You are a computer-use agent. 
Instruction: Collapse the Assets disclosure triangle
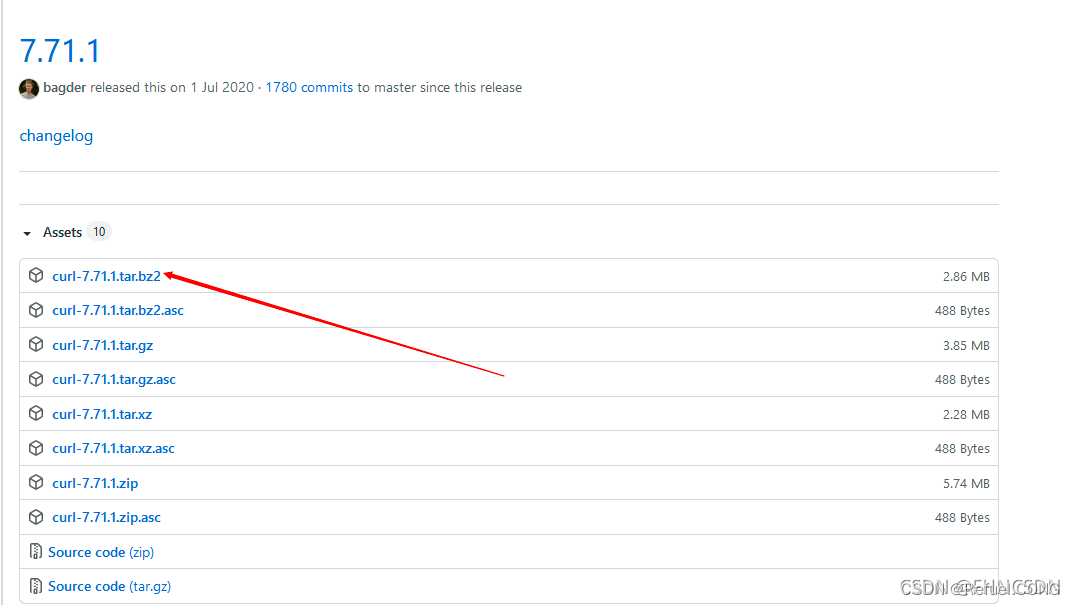click(27, 233)
